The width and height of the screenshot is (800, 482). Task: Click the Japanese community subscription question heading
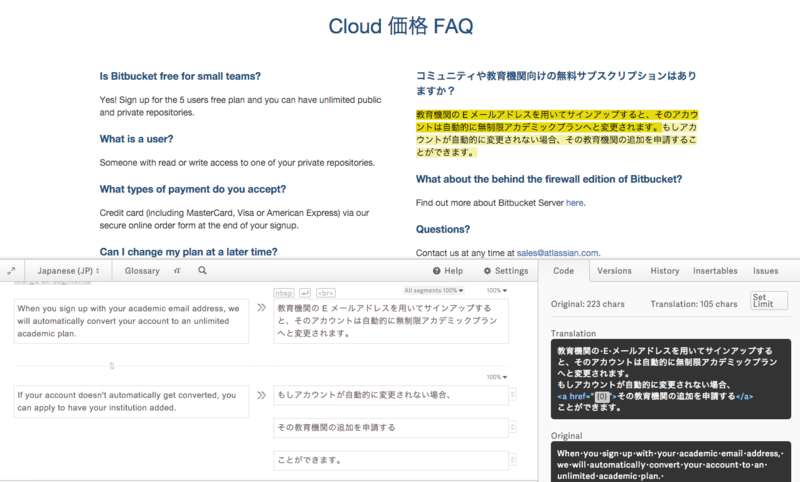click(556, 83)
